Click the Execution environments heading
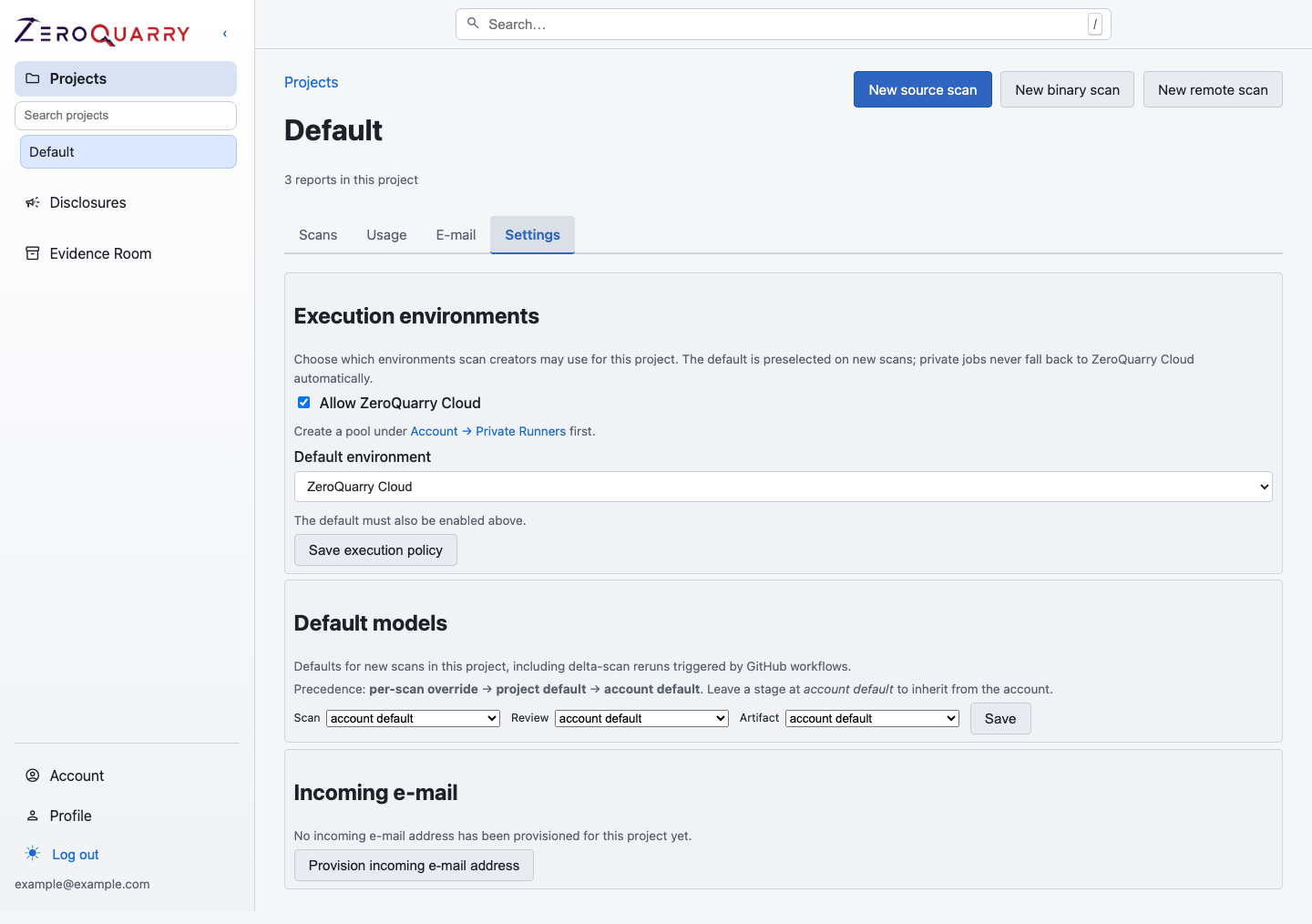Screen dimensions: 1312x924 pos(416,316)
